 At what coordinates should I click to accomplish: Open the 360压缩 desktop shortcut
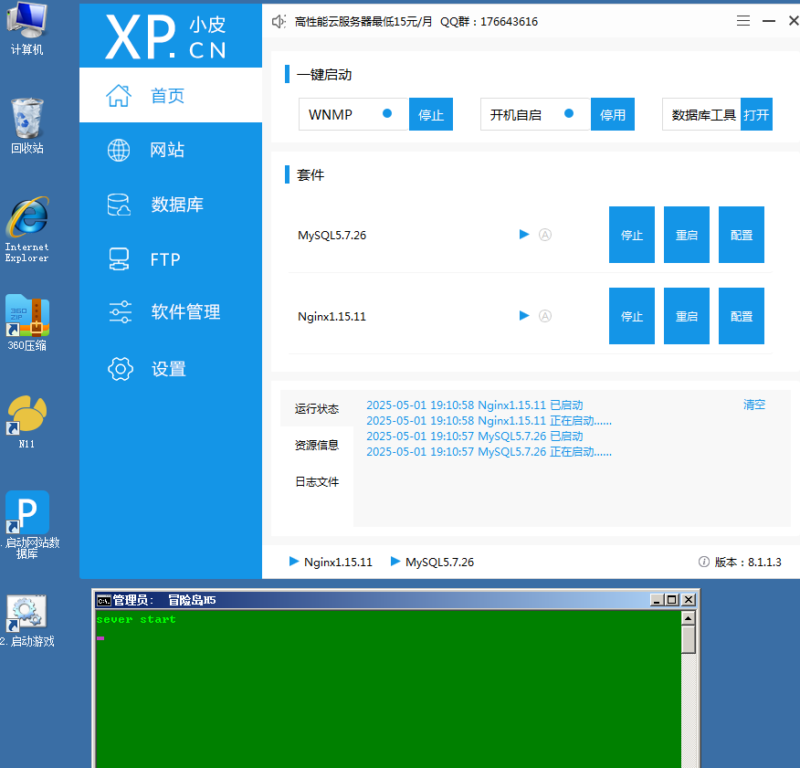[27, 318]
